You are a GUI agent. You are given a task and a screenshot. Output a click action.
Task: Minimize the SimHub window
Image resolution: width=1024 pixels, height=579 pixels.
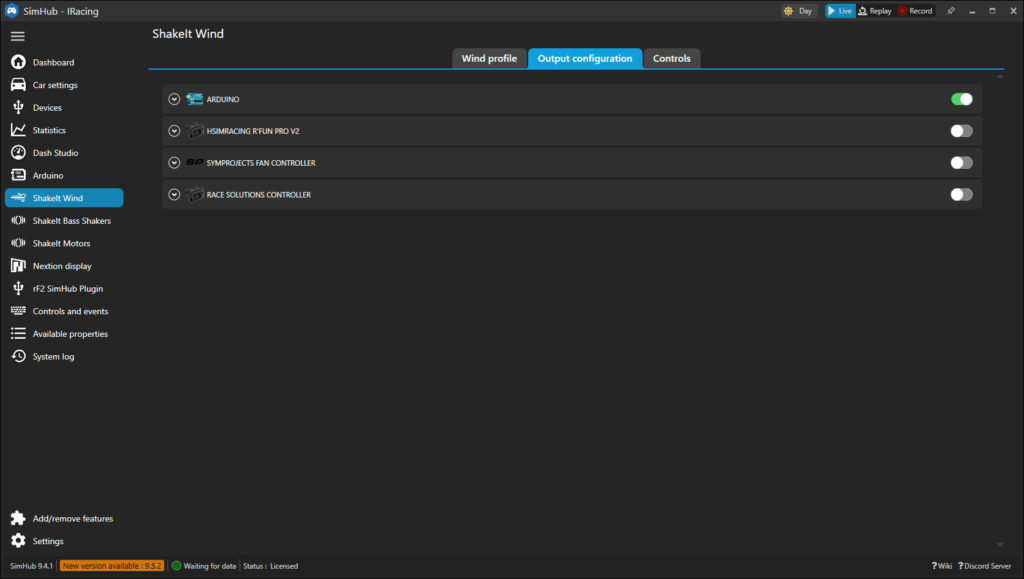coord(972,11)
